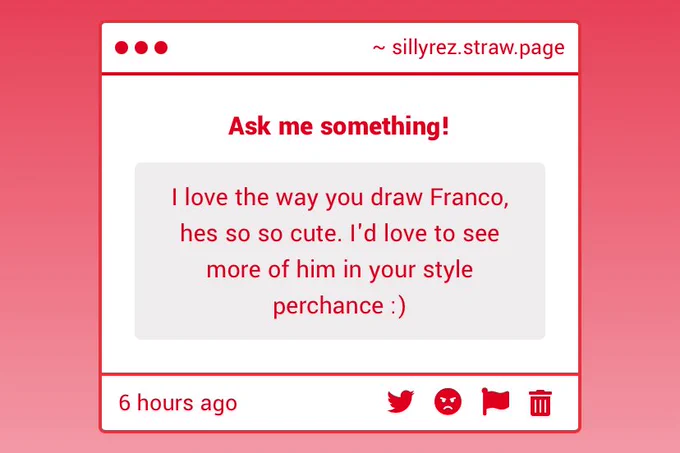Click the "Ask me something!" heading
Viewport: 680px width, 453px height.
pyautogui.click(x=339, y=126)
